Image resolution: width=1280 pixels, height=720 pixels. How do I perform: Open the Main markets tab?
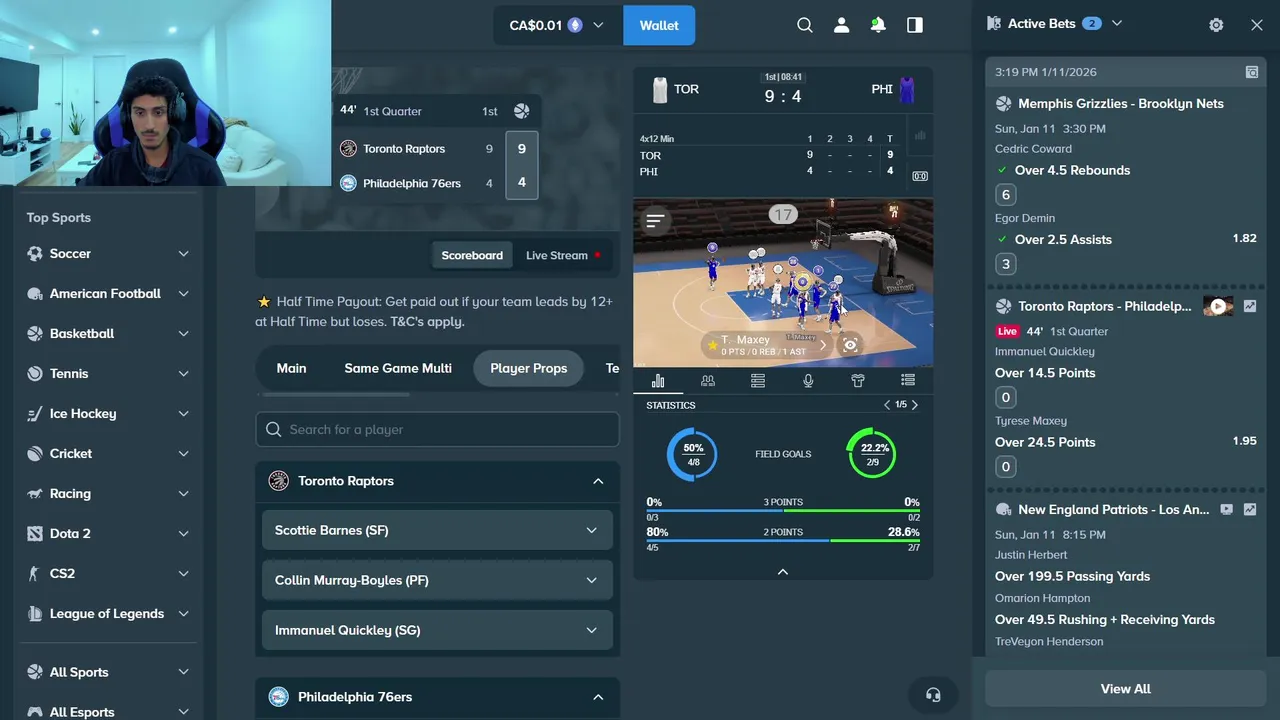click(x=291, y=368)
